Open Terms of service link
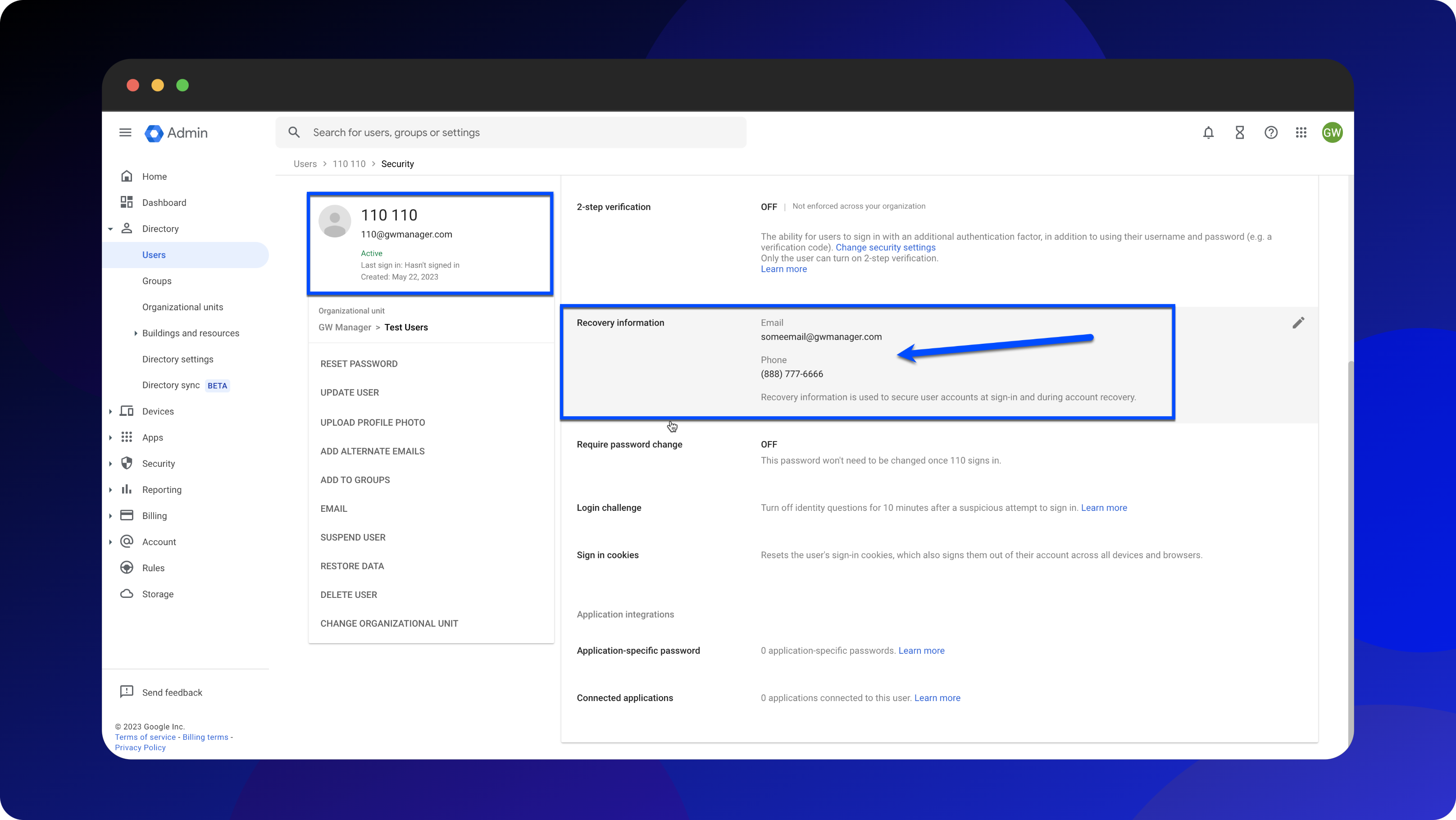 (145, 737)
